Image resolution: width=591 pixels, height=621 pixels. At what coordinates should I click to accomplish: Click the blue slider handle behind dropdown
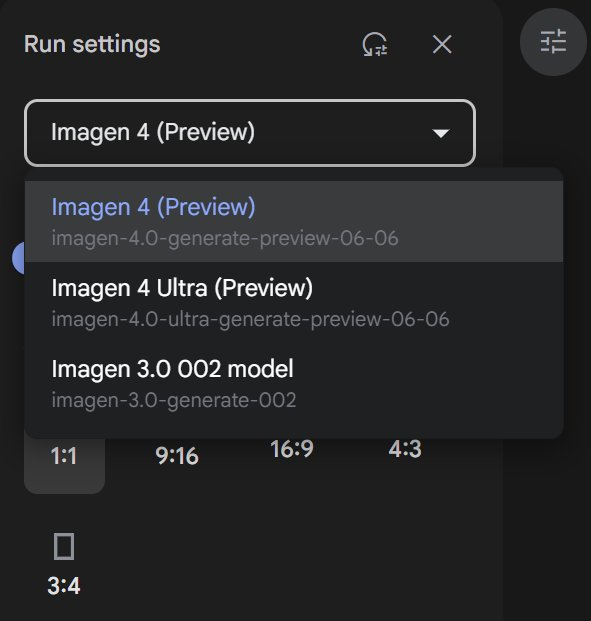point(18,258)
